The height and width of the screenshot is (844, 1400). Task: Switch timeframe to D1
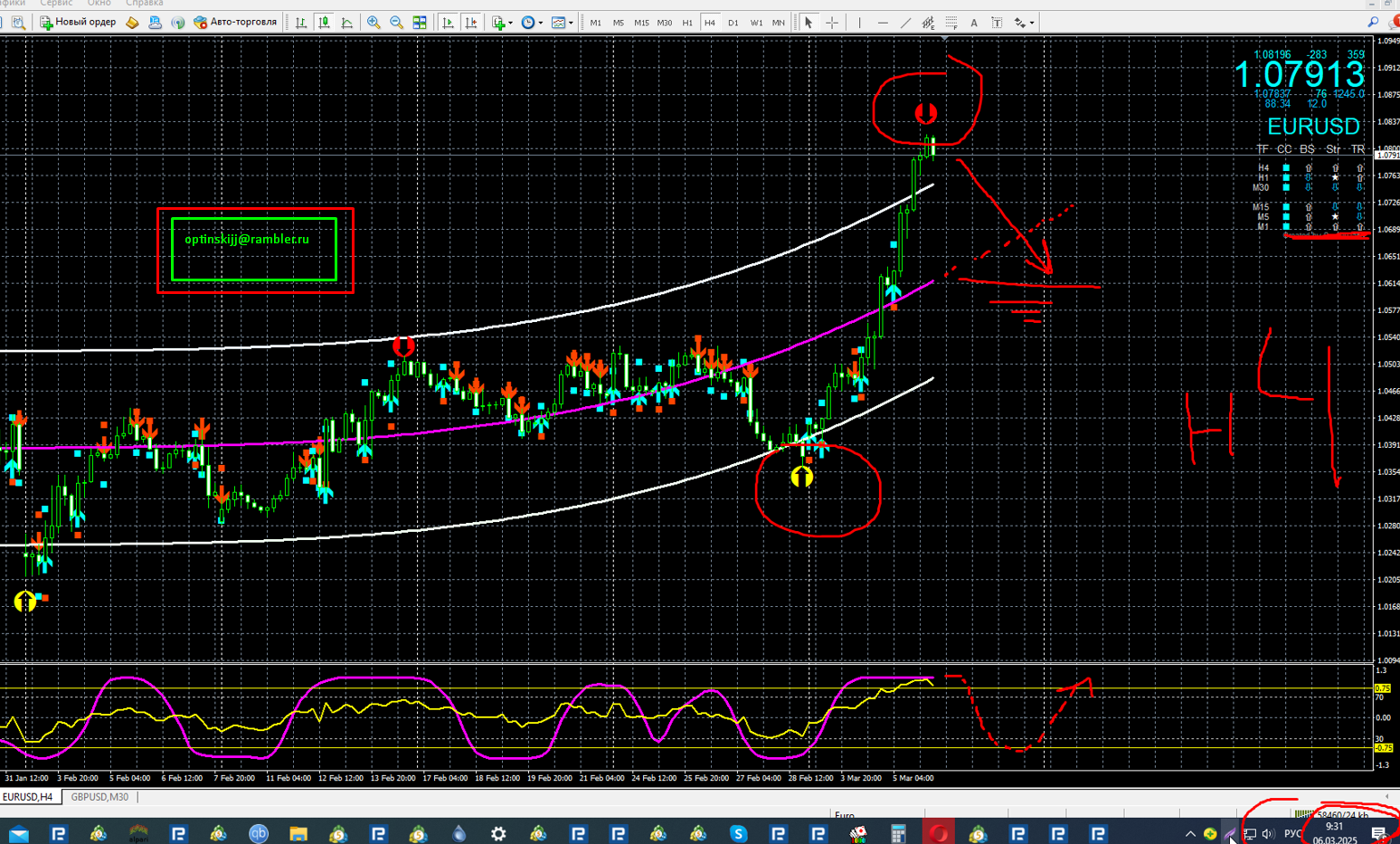pos(733,23)
